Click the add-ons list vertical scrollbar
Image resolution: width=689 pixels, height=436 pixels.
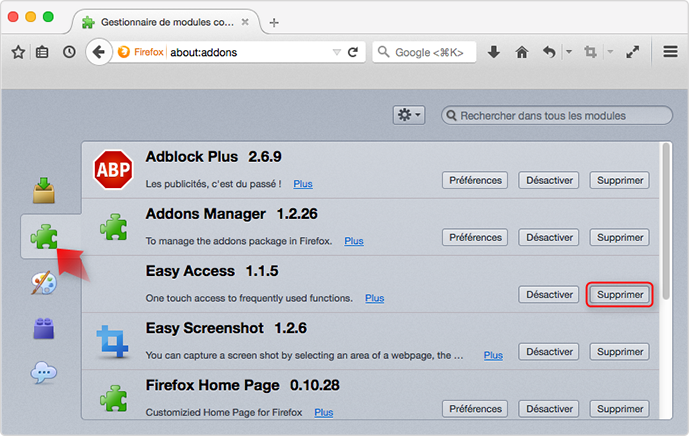(666, 222)
